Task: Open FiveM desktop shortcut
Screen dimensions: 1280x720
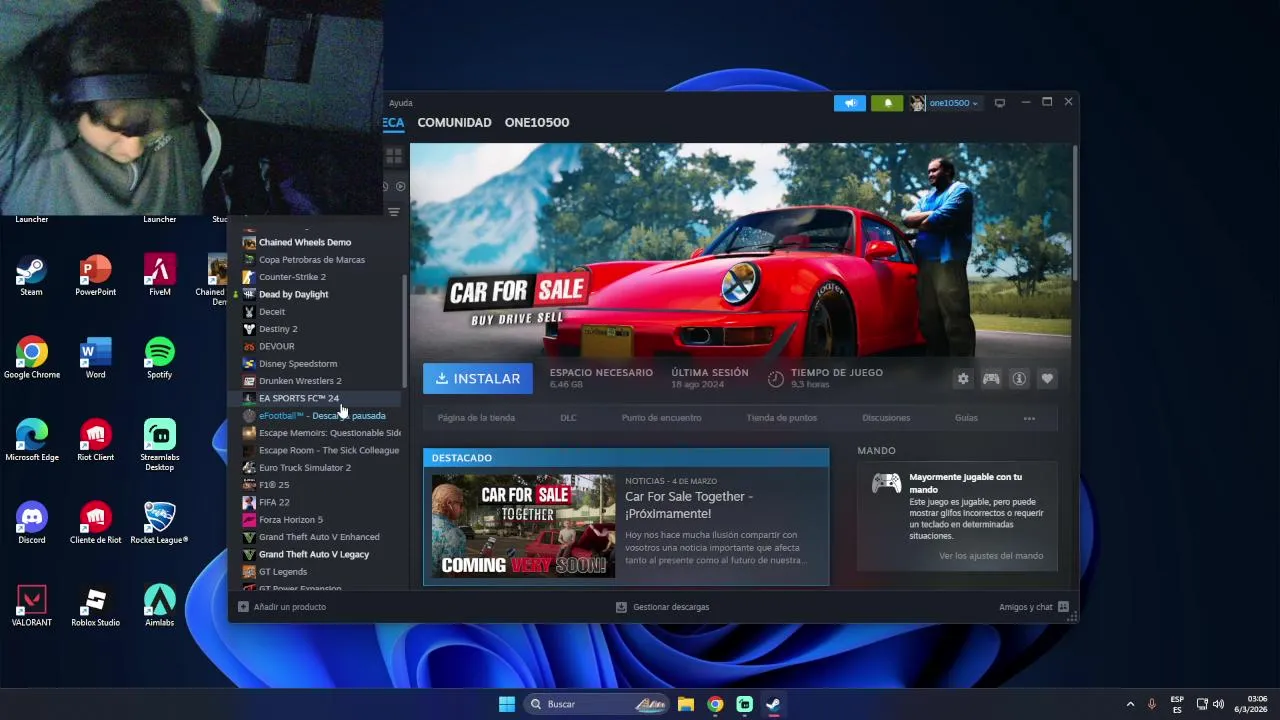Action: pyautogui.click(x=160, y=275)
